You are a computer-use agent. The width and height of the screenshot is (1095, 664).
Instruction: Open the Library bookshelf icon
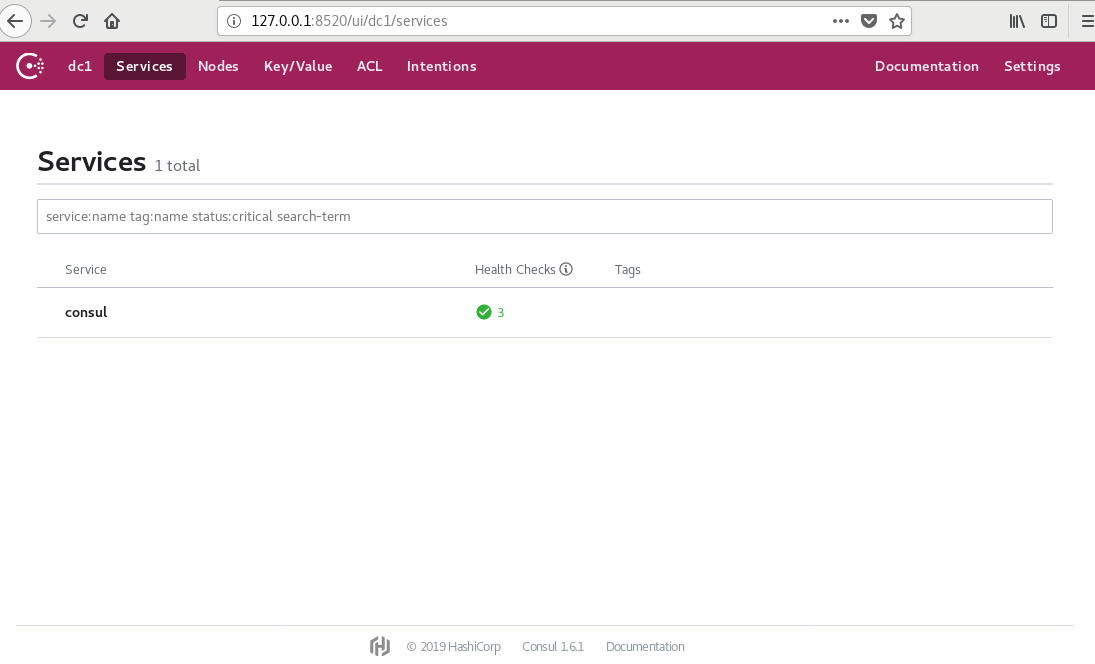click(x=1017, y=21)
